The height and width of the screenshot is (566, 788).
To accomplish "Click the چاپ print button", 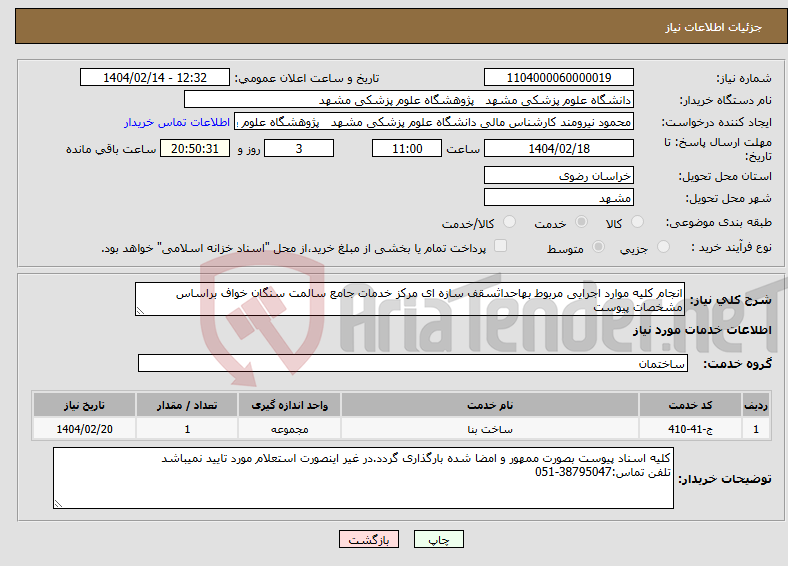I will point(439,539).
